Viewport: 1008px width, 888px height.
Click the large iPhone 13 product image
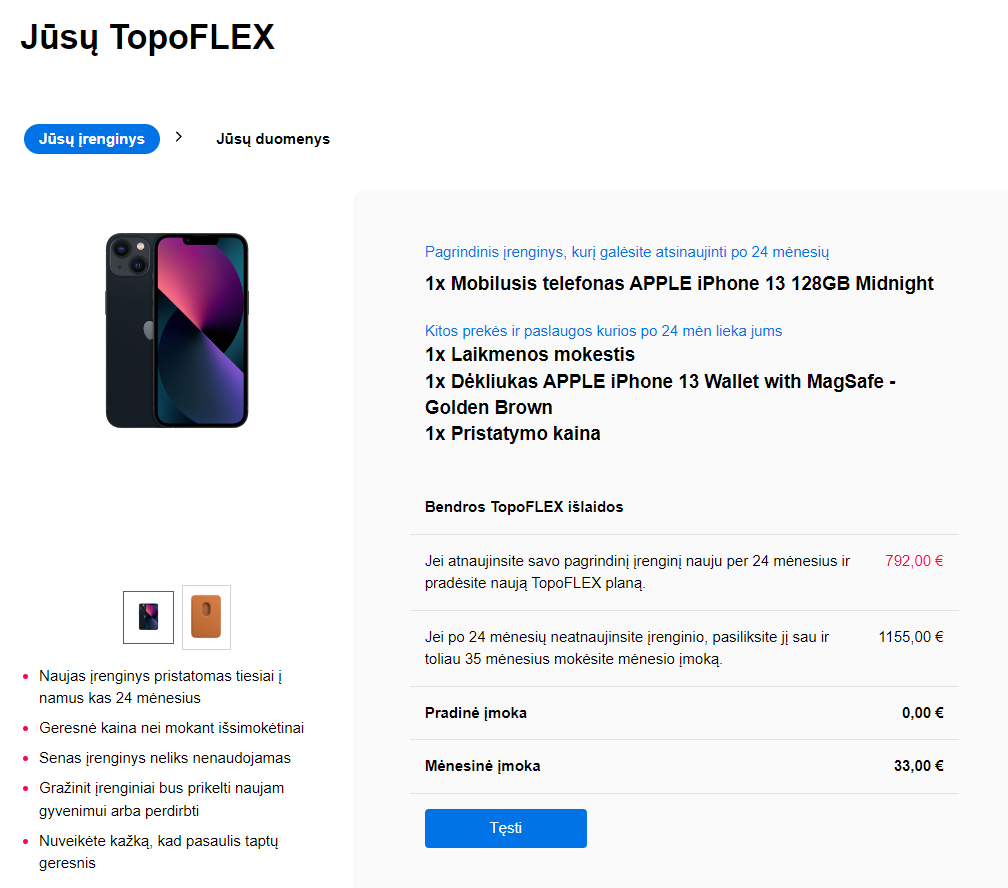pyautogui.click(x=177, y=330)
